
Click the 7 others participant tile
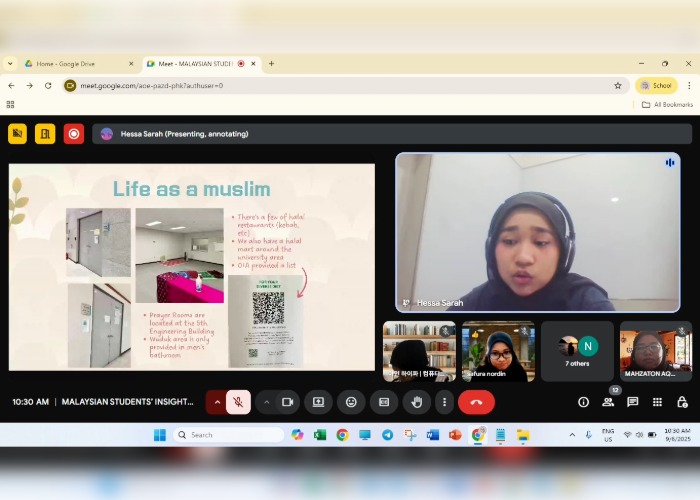(577, 351)
